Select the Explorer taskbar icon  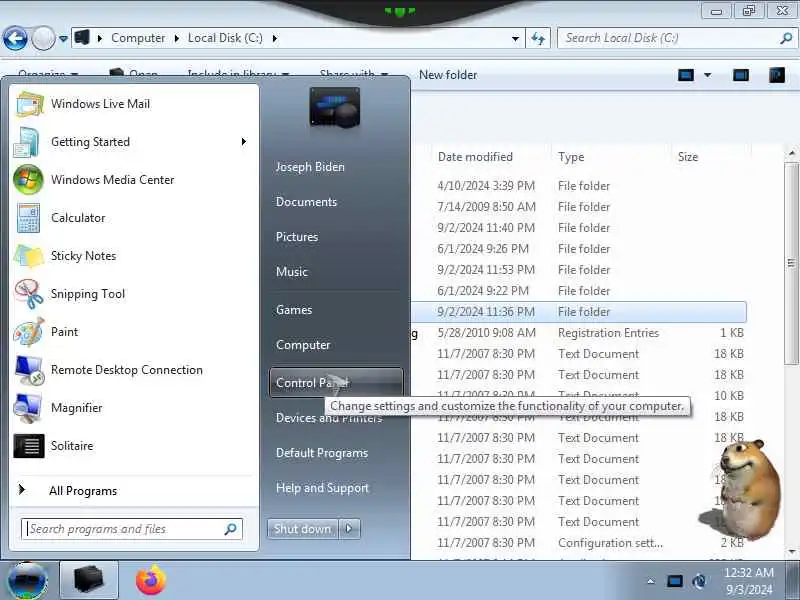click(x=89, y=580)
